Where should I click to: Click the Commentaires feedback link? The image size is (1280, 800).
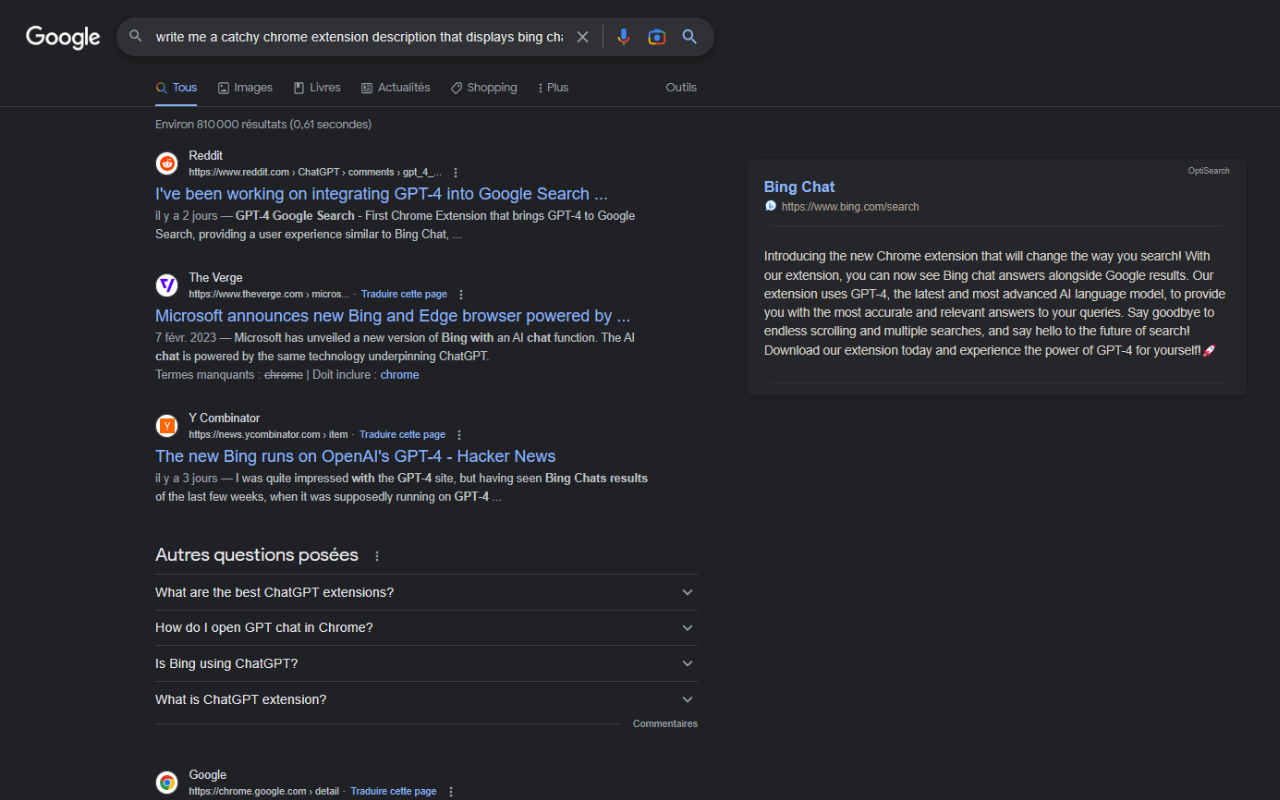point(665,723)
